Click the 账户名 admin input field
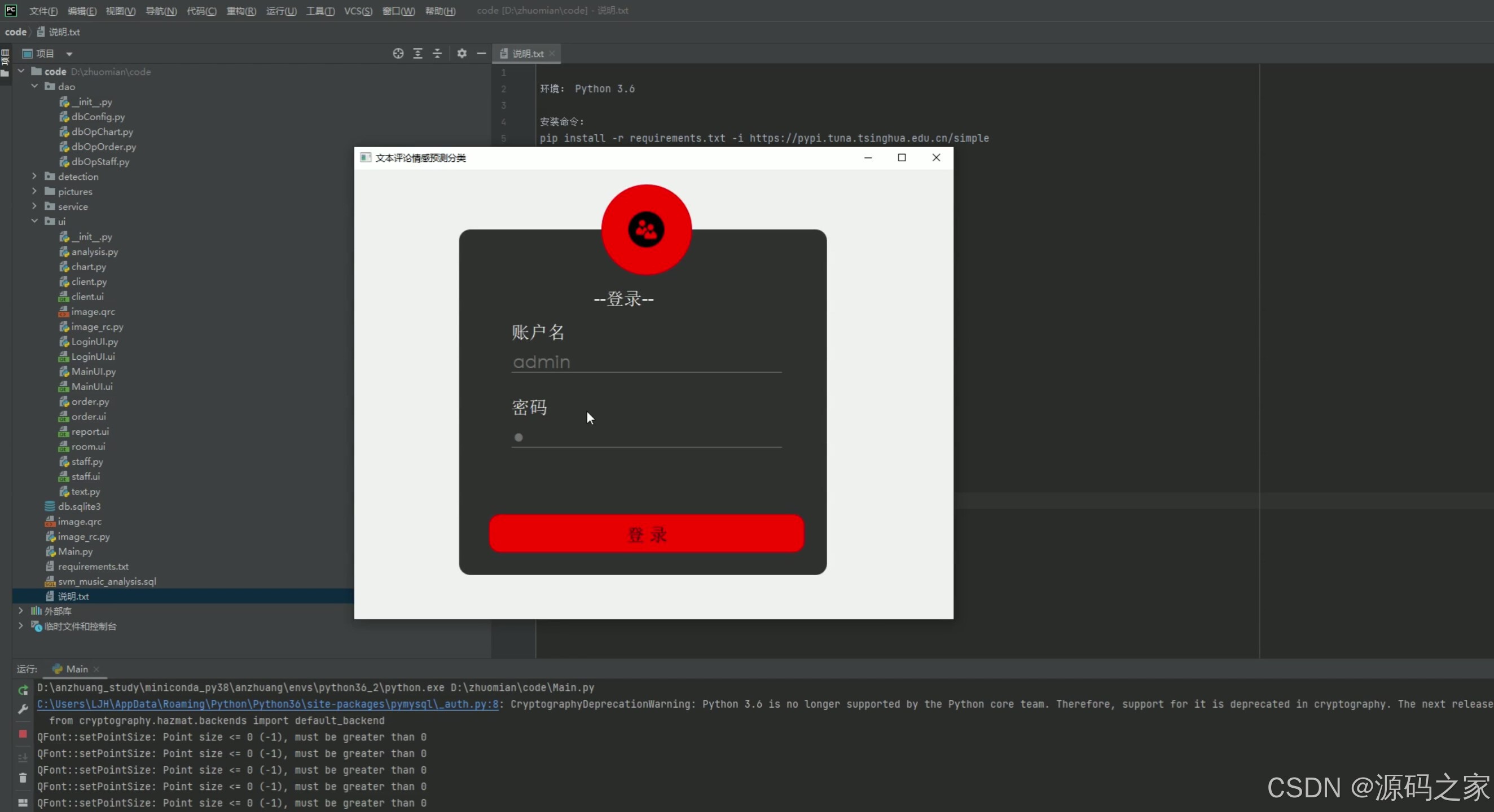Image resolution: width=1494 pixels, height=812 pixels. pyautogui.click(x=646, y=361)
